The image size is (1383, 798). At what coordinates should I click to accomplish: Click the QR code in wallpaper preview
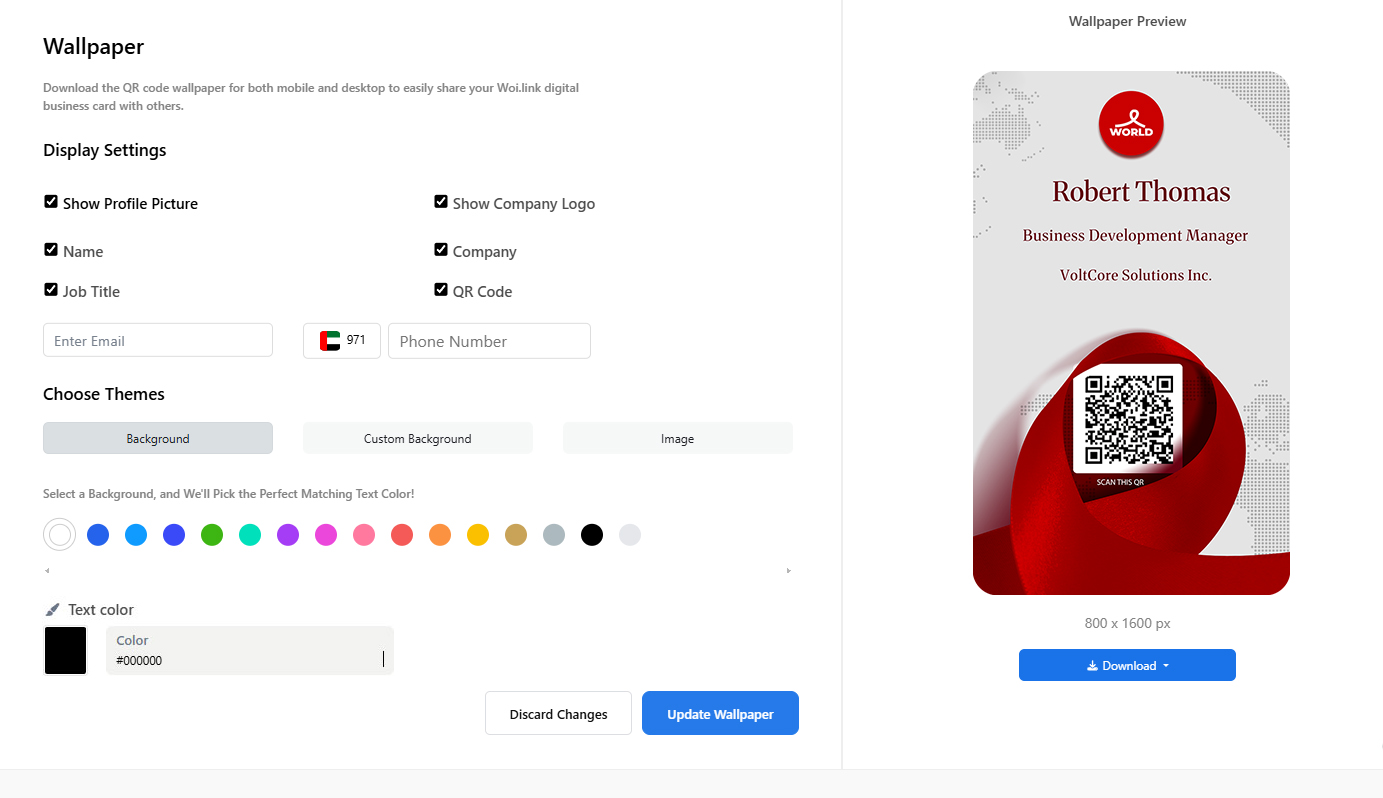(x=1128, y=419)
